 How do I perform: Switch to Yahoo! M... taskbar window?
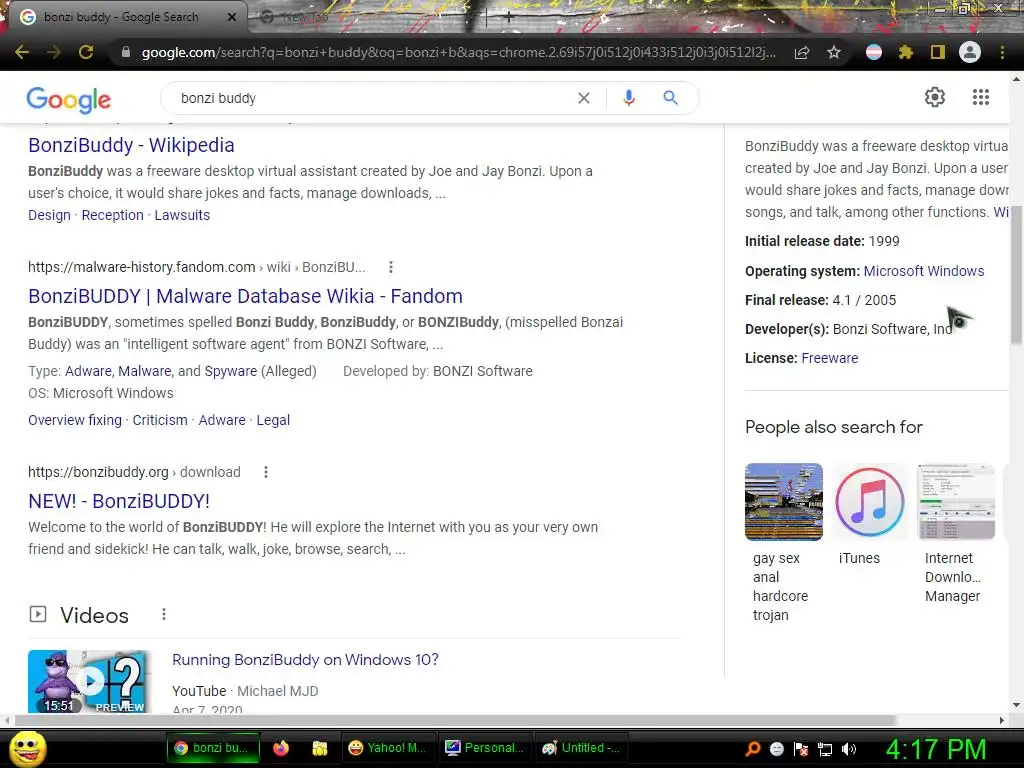(387, 748)
